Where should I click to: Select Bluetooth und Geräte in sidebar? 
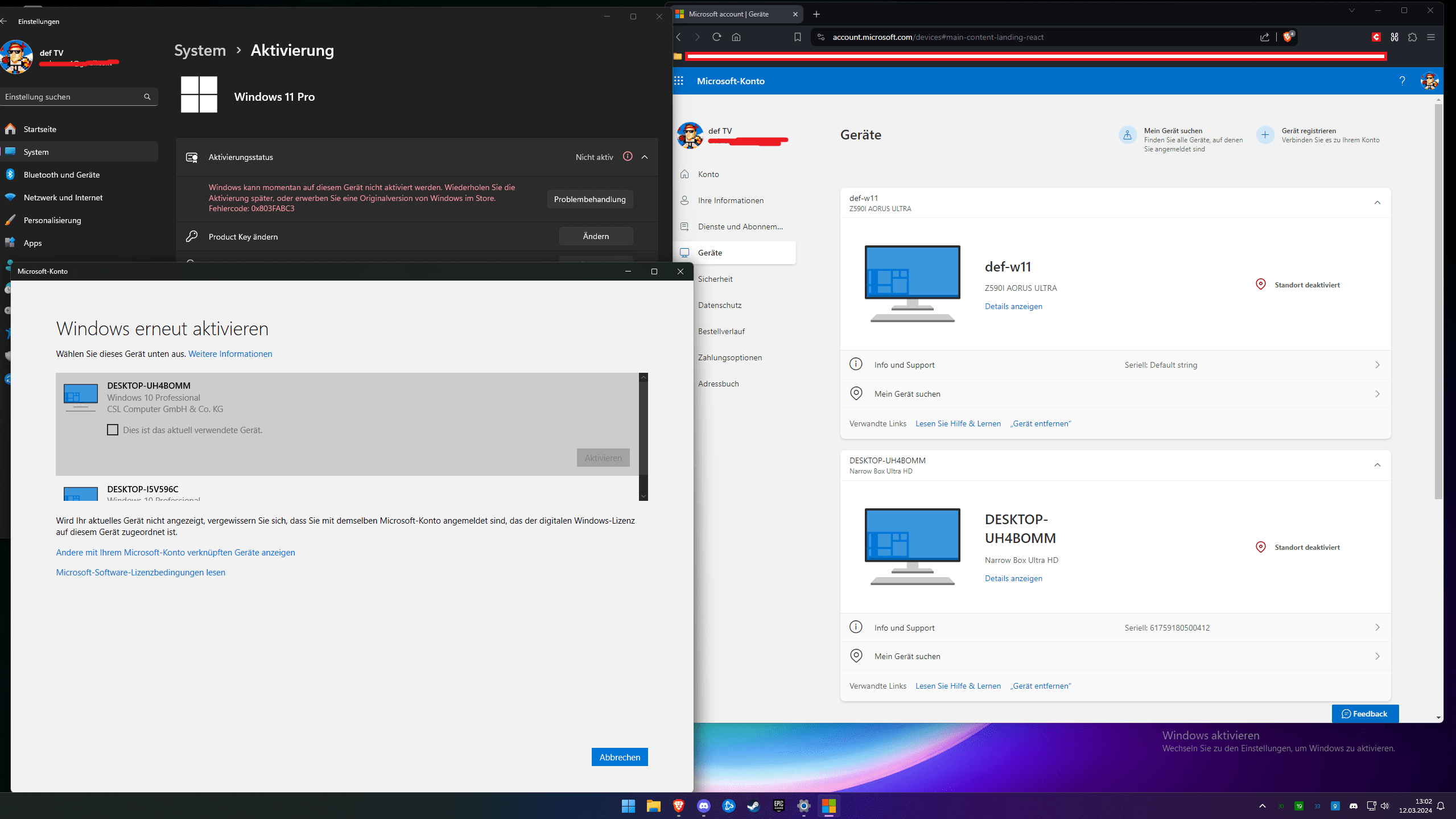79,175
